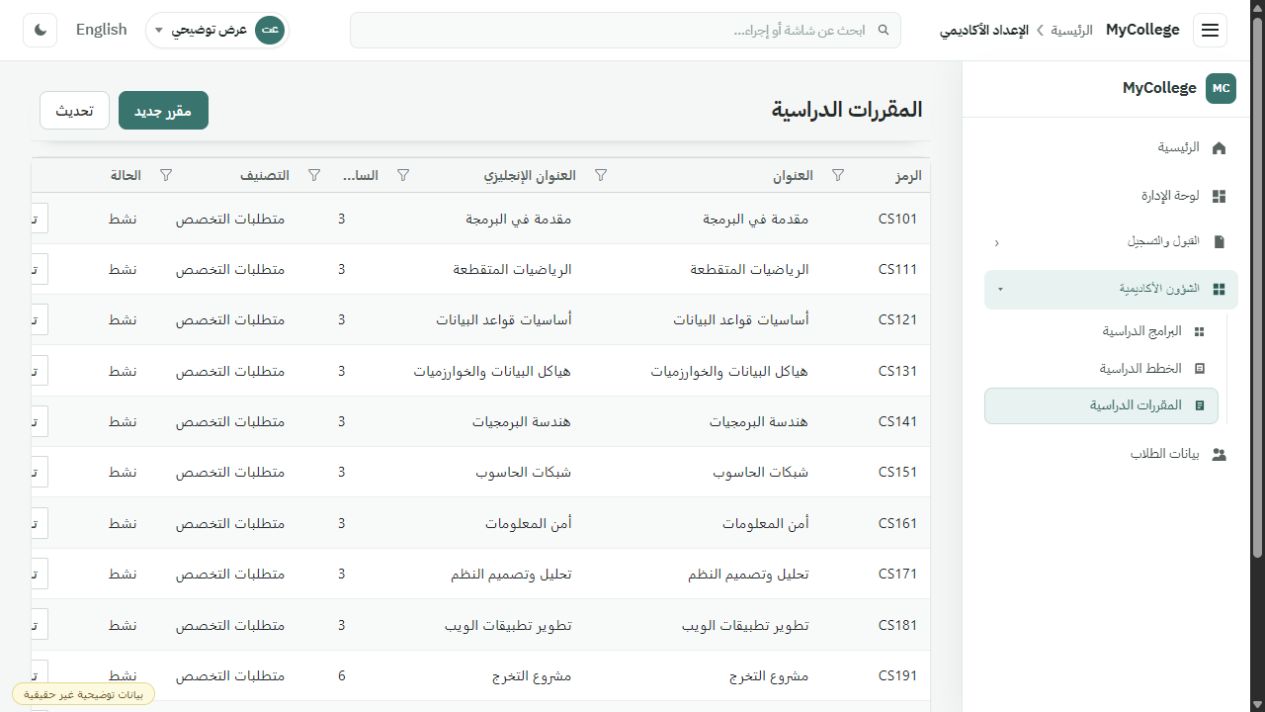Select the CS171 code cell
Image resolution: width=1265 pixels, height=712 pixels.
[898, 574]
